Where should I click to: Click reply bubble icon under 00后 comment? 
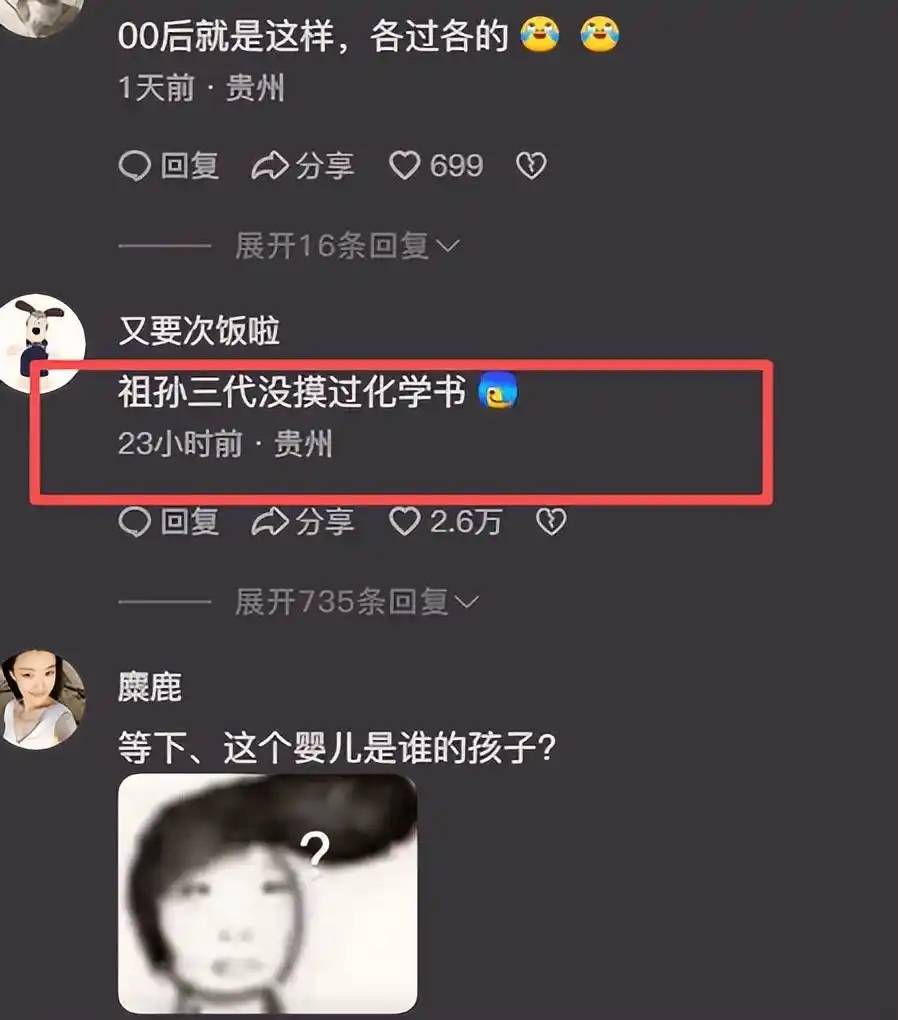point(135,165)
